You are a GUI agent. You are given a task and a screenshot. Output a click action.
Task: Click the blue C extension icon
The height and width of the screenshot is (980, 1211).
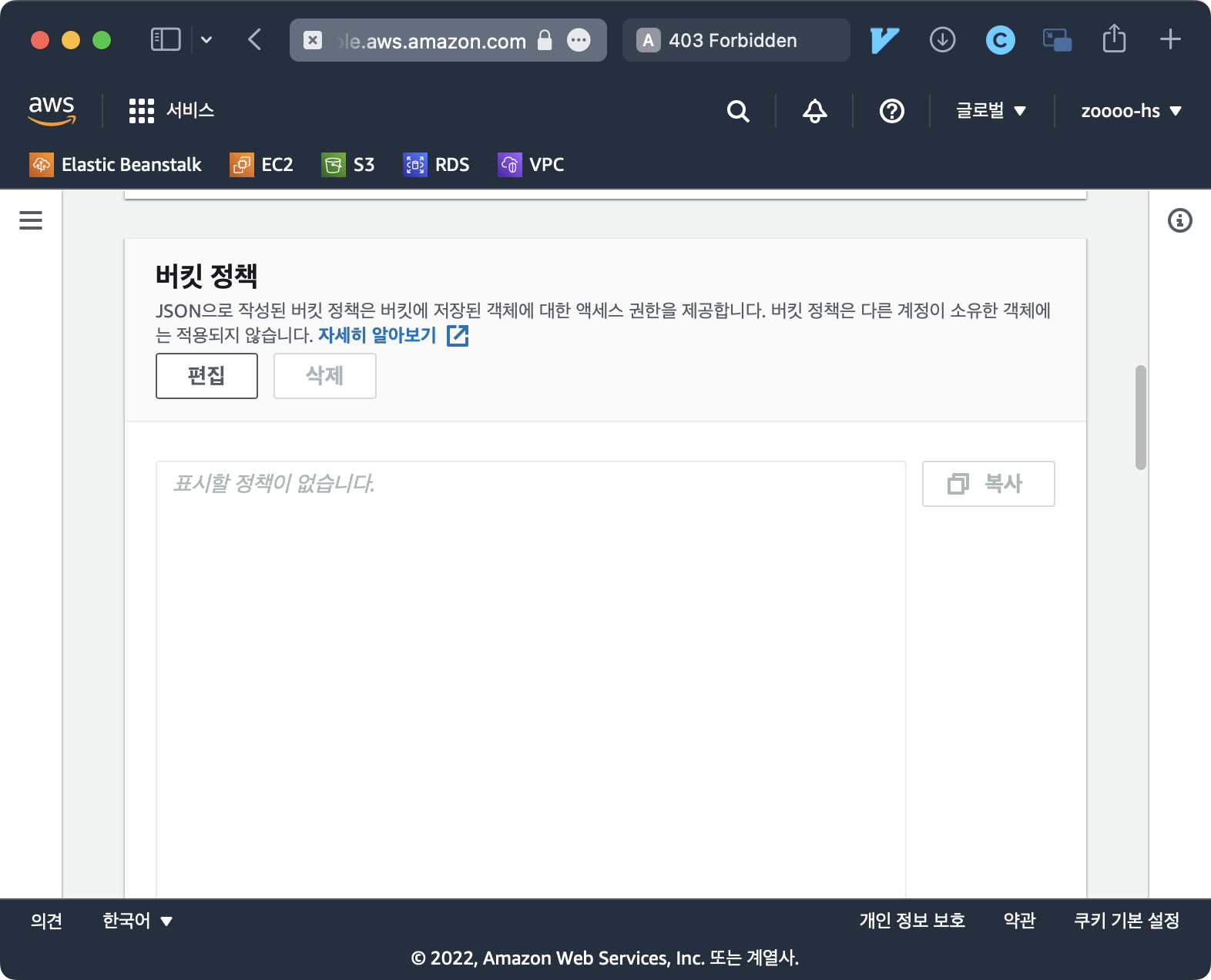click(1000, 40)
